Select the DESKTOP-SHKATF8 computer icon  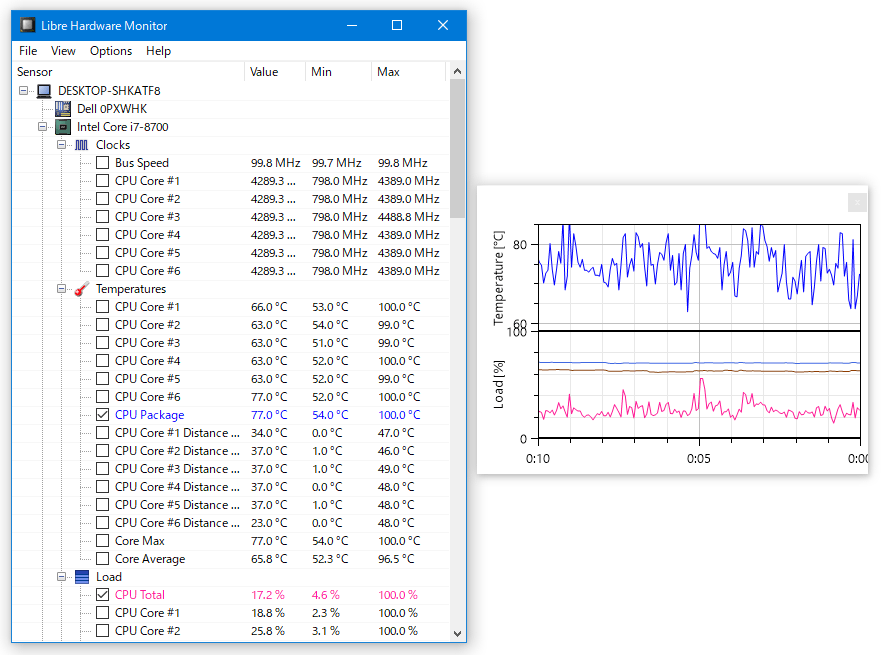click(44, 91)
